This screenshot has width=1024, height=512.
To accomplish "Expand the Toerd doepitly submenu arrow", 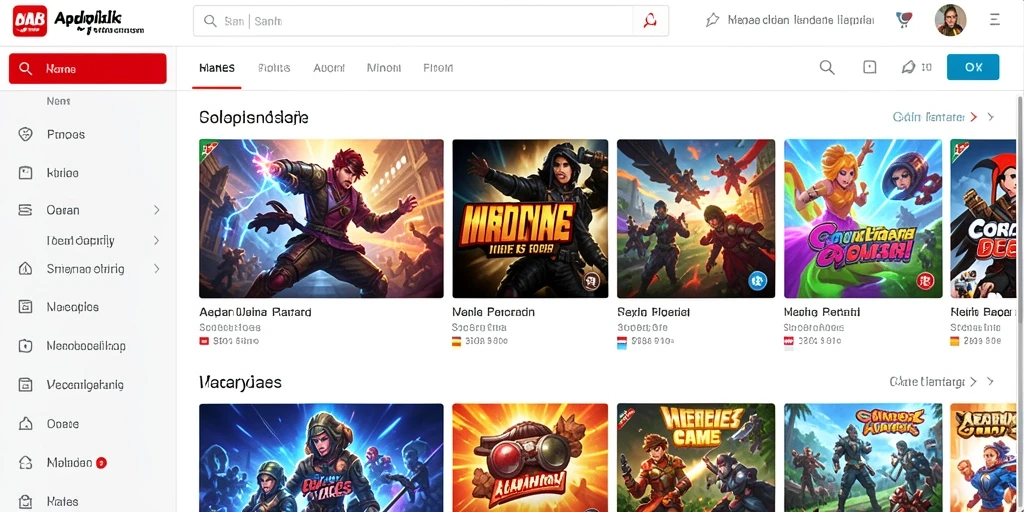I will point(157,240).
